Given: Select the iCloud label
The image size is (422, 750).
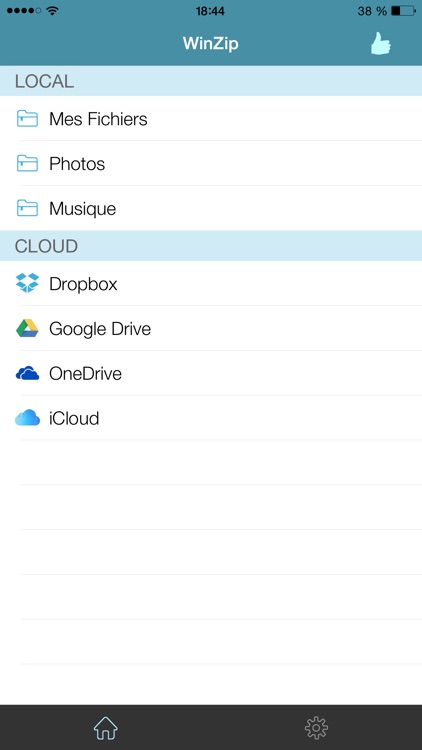Looking at the screenshot, I should (74, 419).
